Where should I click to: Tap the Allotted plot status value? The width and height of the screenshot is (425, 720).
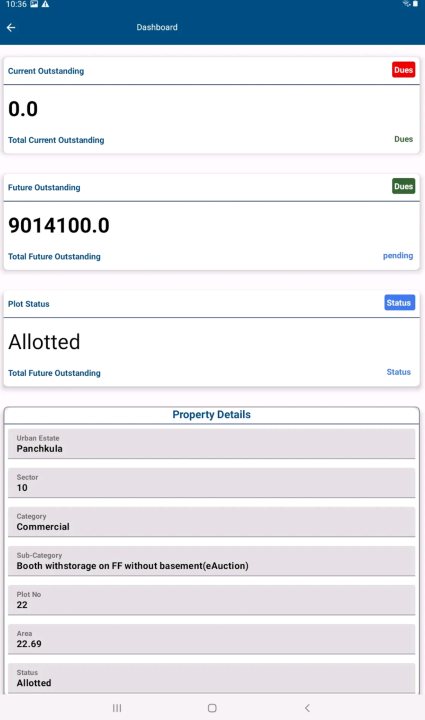[44, 342]
